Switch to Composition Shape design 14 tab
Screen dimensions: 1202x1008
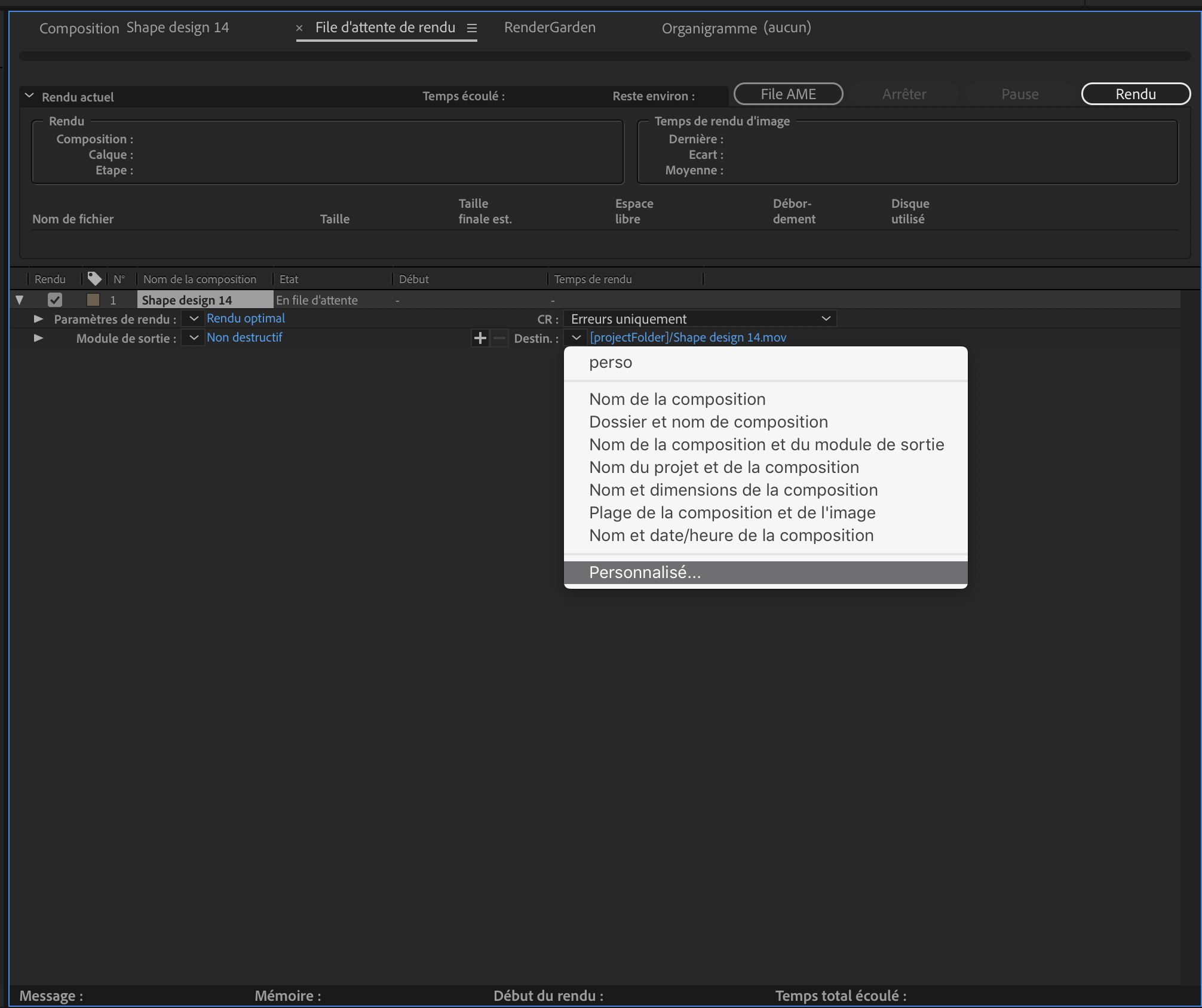[134, 28]
